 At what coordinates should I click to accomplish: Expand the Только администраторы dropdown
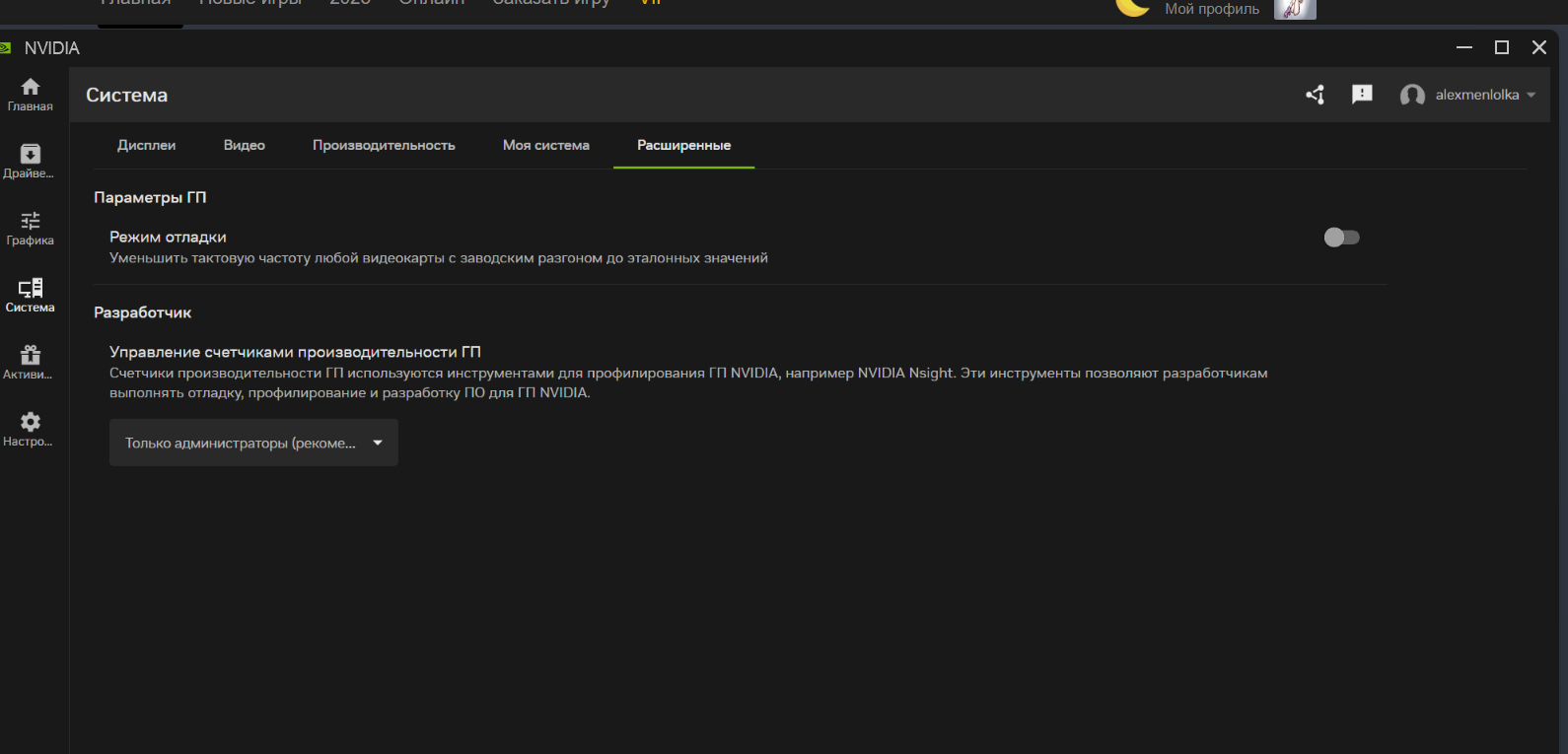[253, 443]
